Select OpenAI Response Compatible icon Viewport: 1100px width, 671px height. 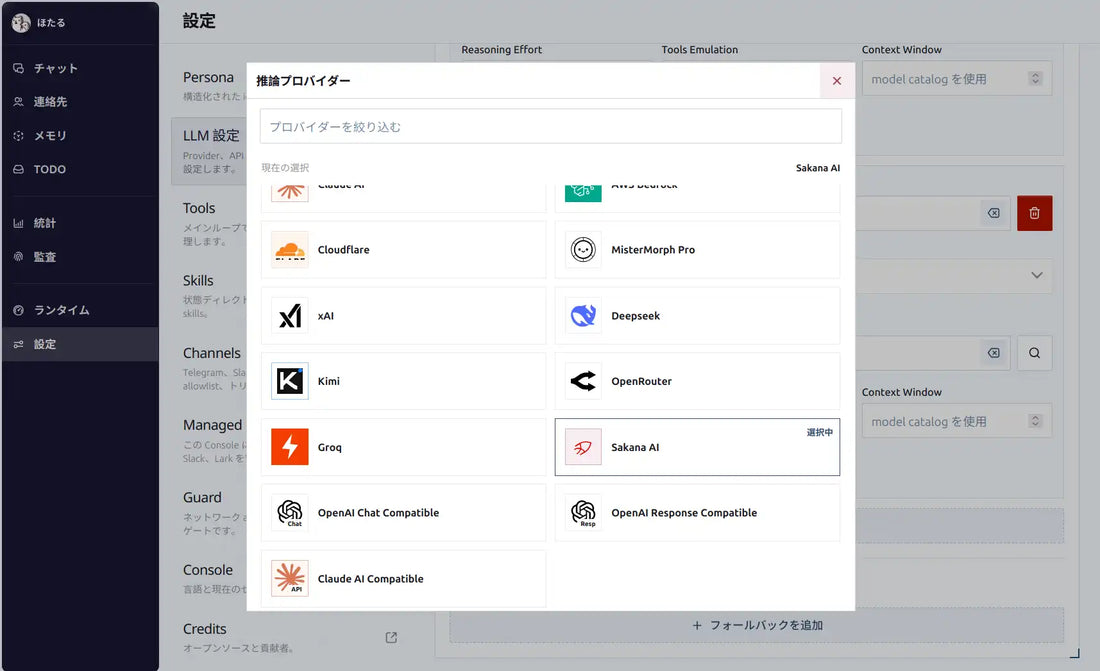583,513
